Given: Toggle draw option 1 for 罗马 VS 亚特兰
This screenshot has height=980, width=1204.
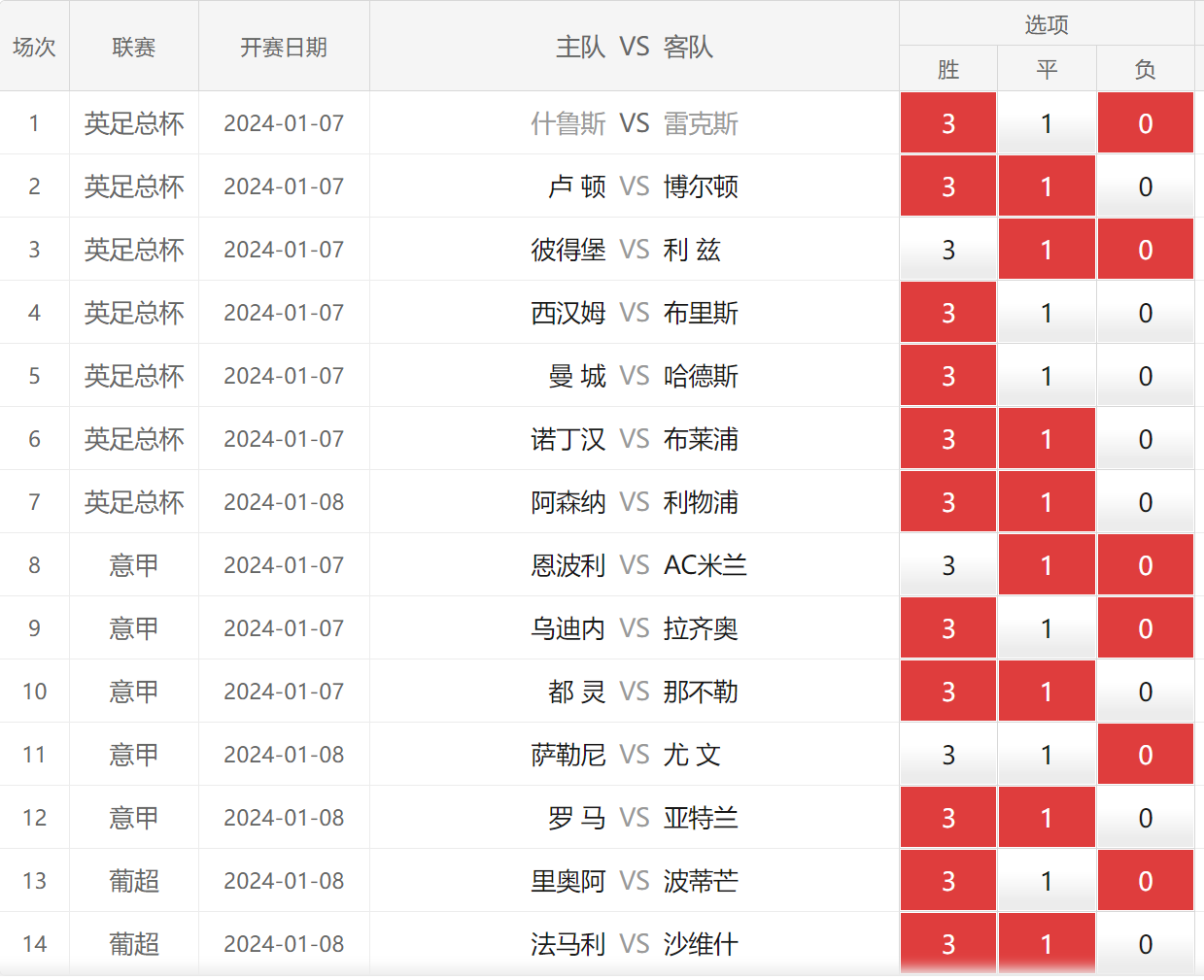Looking at the screenshot, I should [1047, 818].
